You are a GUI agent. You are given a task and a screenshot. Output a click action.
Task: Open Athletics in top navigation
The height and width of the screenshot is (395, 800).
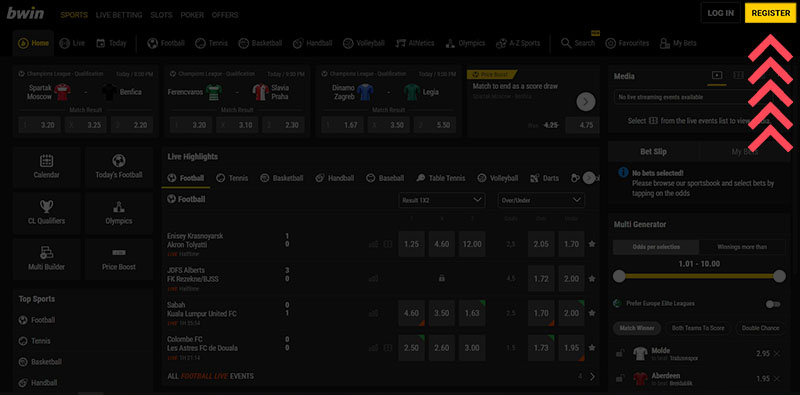tap(415, 43)
